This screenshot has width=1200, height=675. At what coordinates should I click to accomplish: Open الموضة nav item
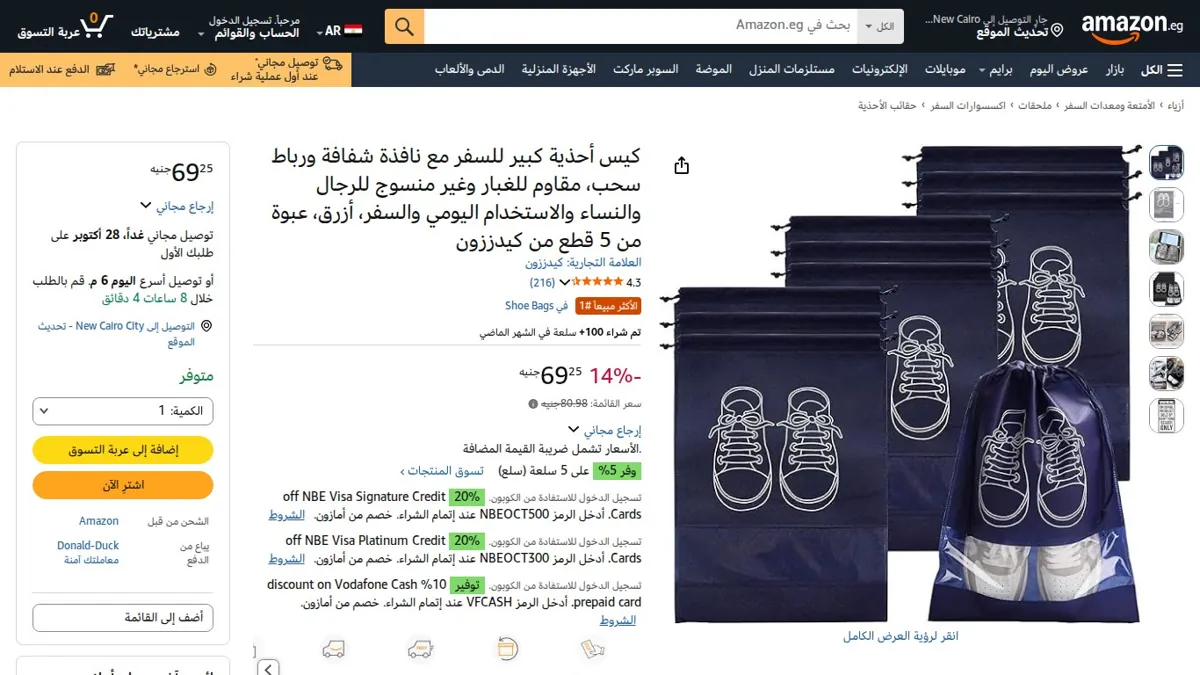point(713,70)
